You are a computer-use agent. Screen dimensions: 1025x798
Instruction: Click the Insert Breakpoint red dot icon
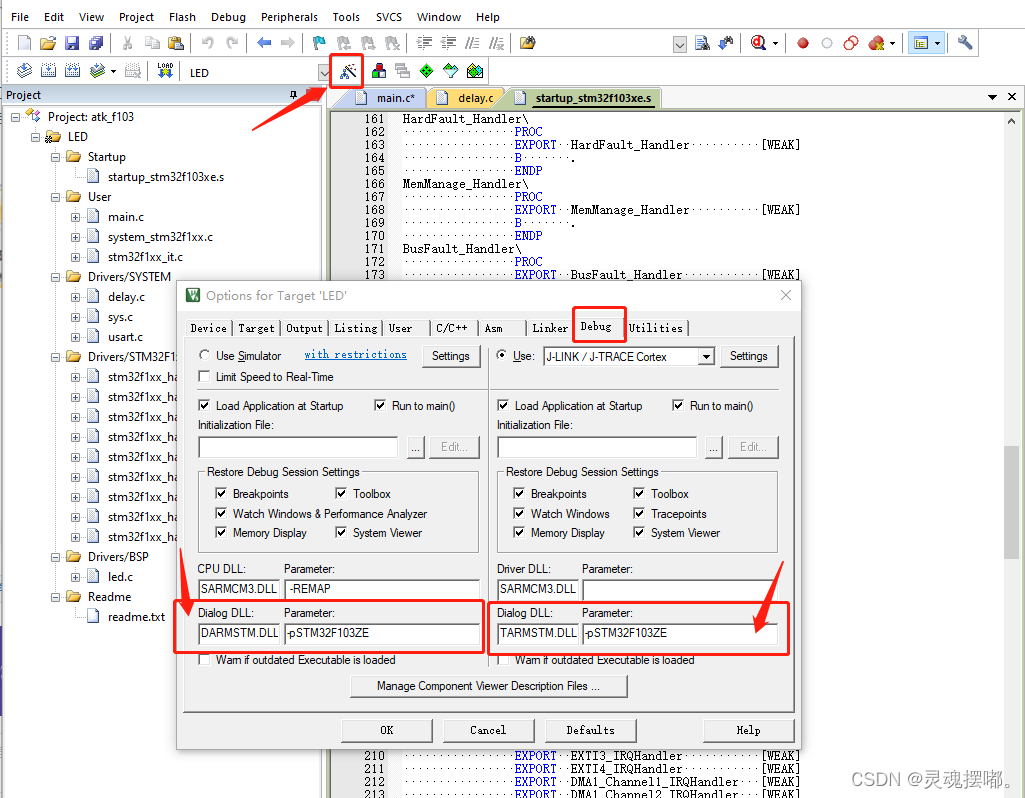[x=803, y=44]
